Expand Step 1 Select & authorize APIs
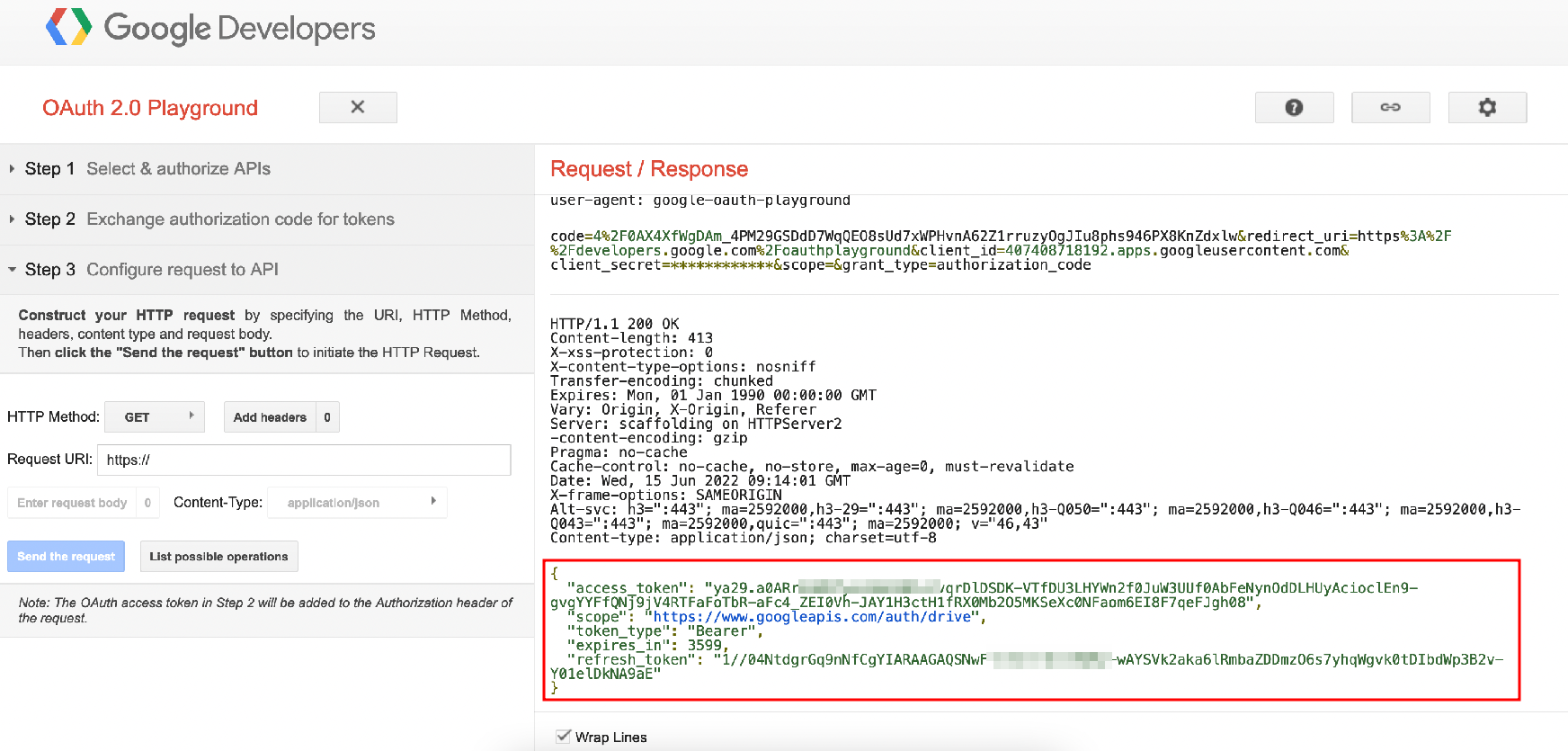The height and width of the screenshot is (751, 1568). (267, 169)
